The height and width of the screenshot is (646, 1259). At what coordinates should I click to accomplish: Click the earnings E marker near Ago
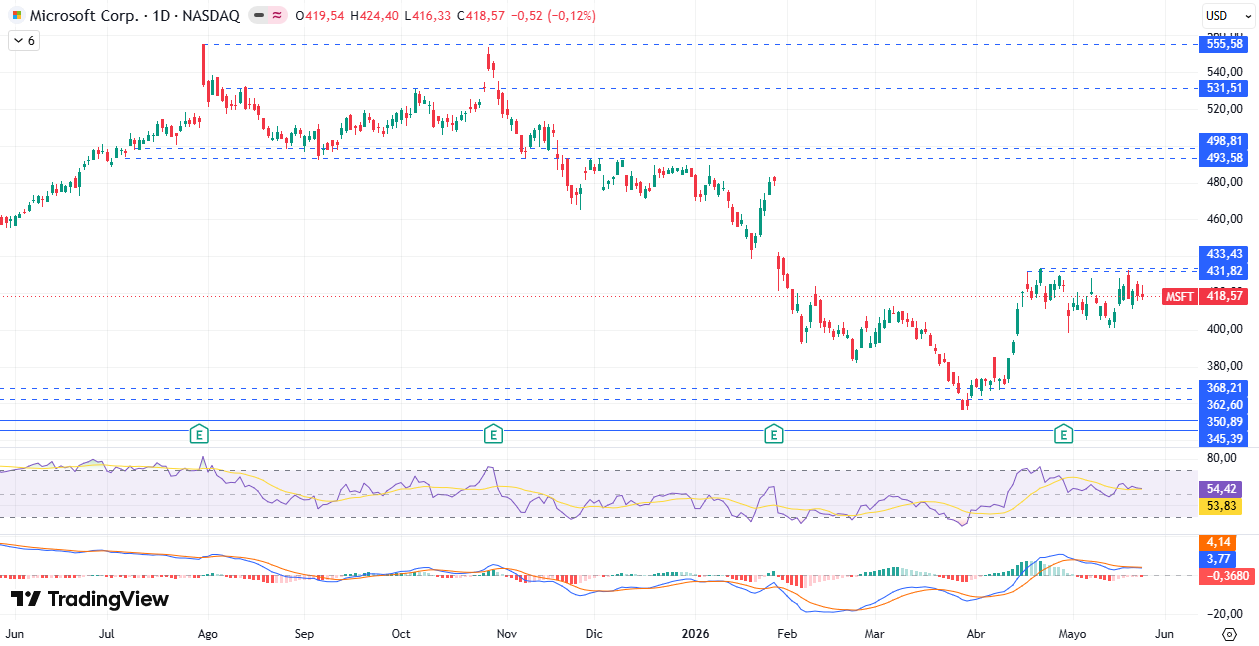click(200, 434)
